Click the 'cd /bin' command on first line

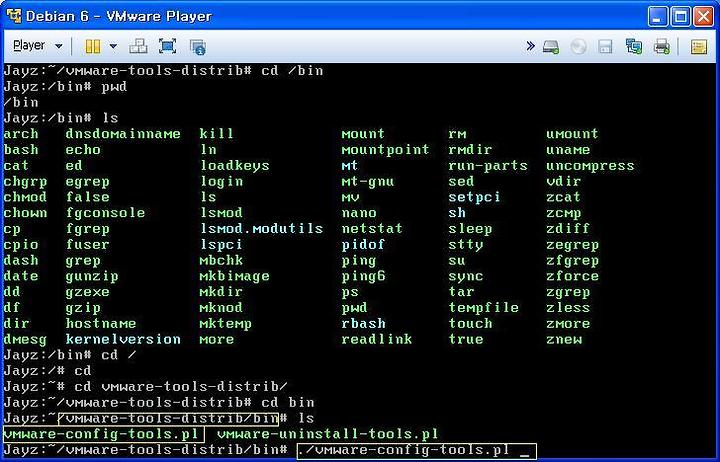(292, 71)
